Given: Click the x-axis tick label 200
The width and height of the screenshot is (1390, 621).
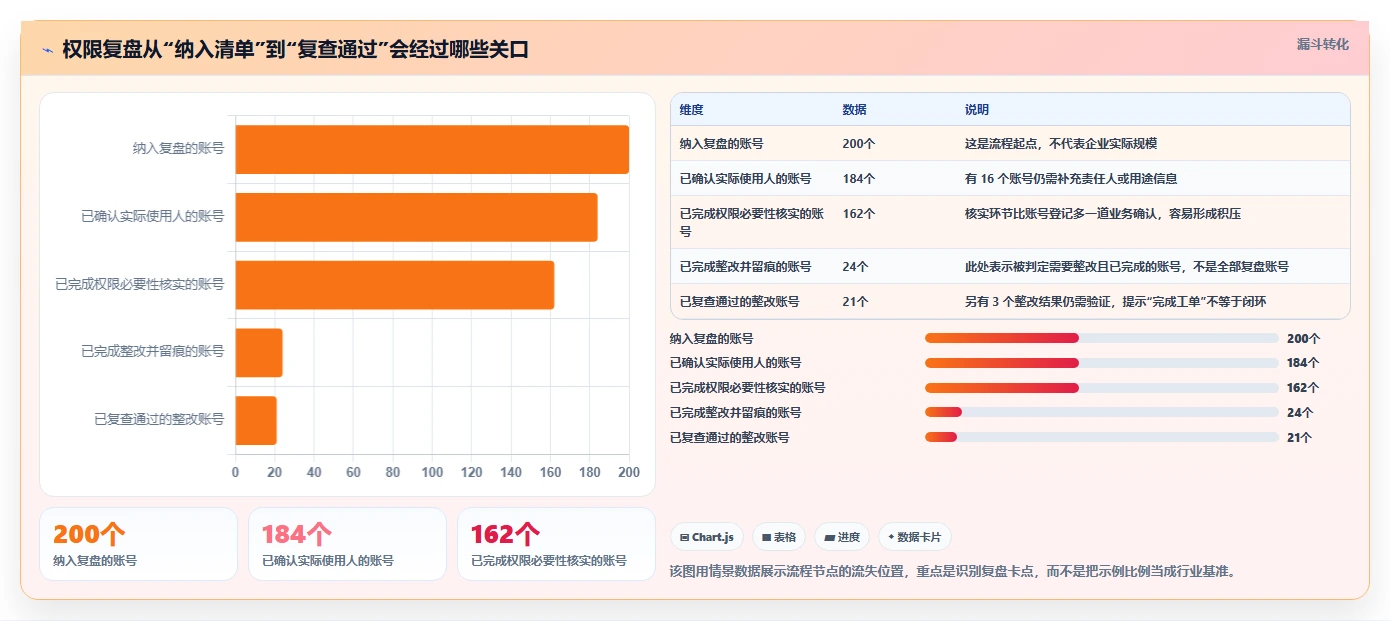Looking at the screenshot, I should tap(629, 472).
